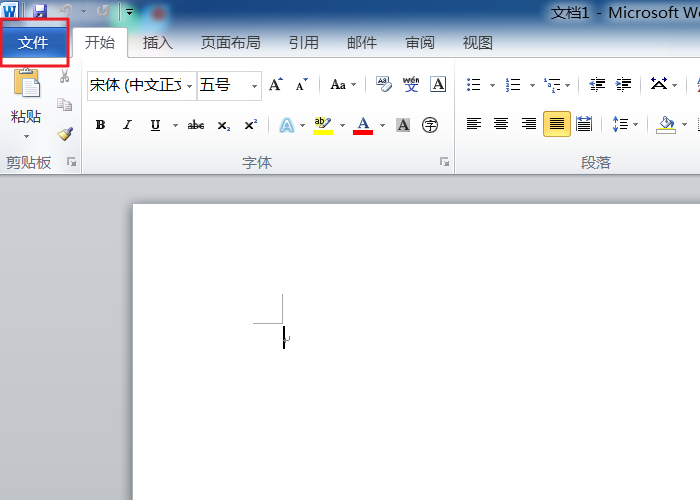
Task: Toggle Superscript formatting
Action: (x=251, y=125)
